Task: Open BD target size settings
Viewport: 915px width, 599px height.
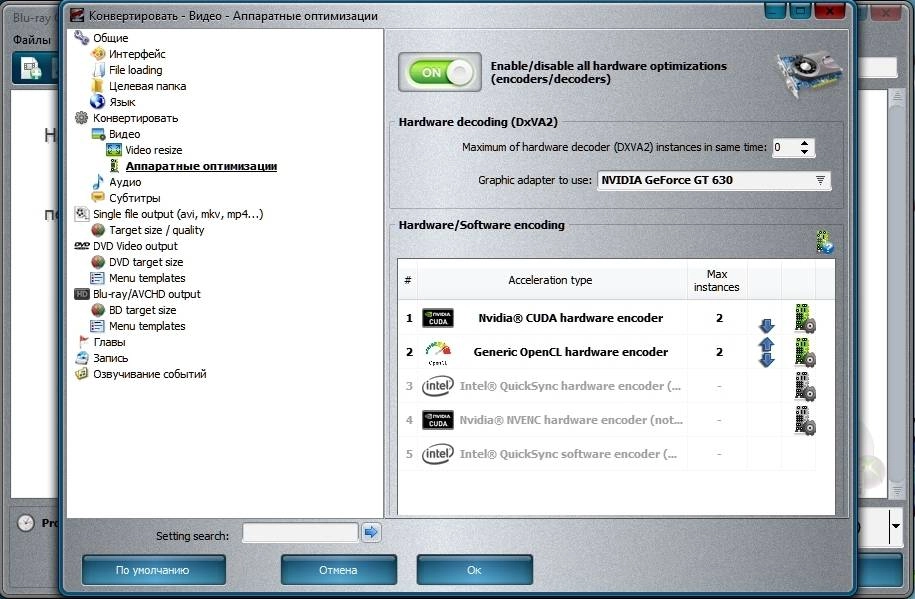Action: [x=142, y=310]
